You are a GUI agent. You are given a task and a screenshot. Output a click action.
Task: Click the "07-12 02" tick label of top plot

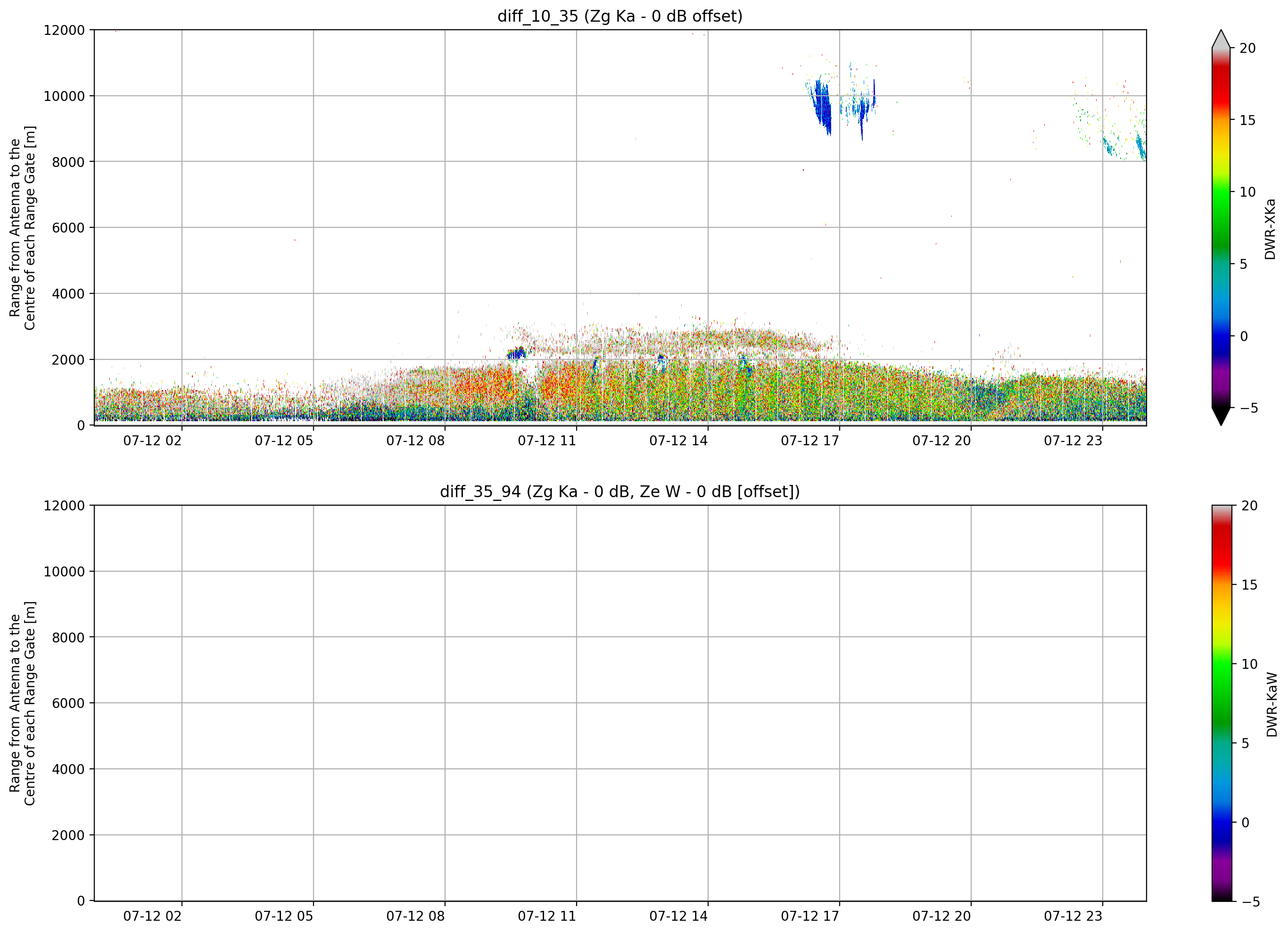click(x=152, y=441)
